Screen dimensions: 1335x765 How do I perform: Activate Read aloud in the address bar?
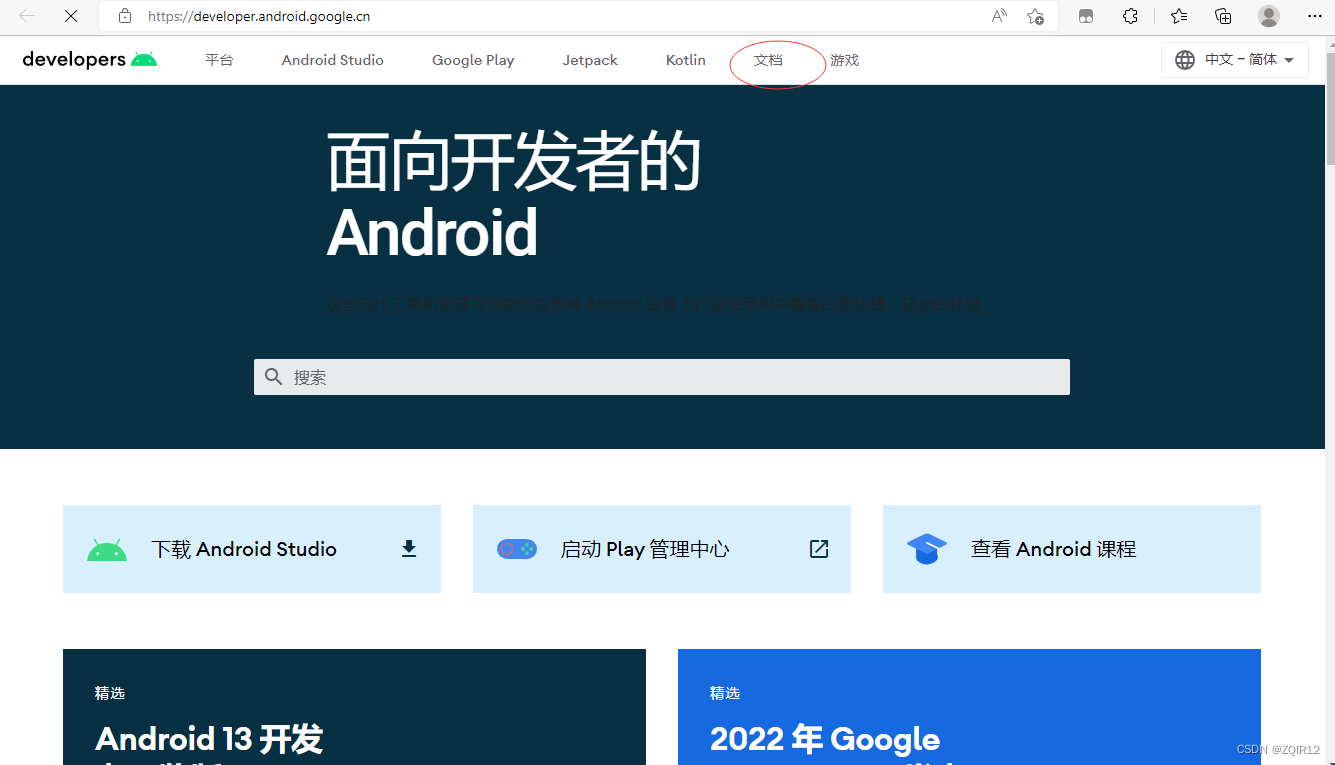[998, 16]
